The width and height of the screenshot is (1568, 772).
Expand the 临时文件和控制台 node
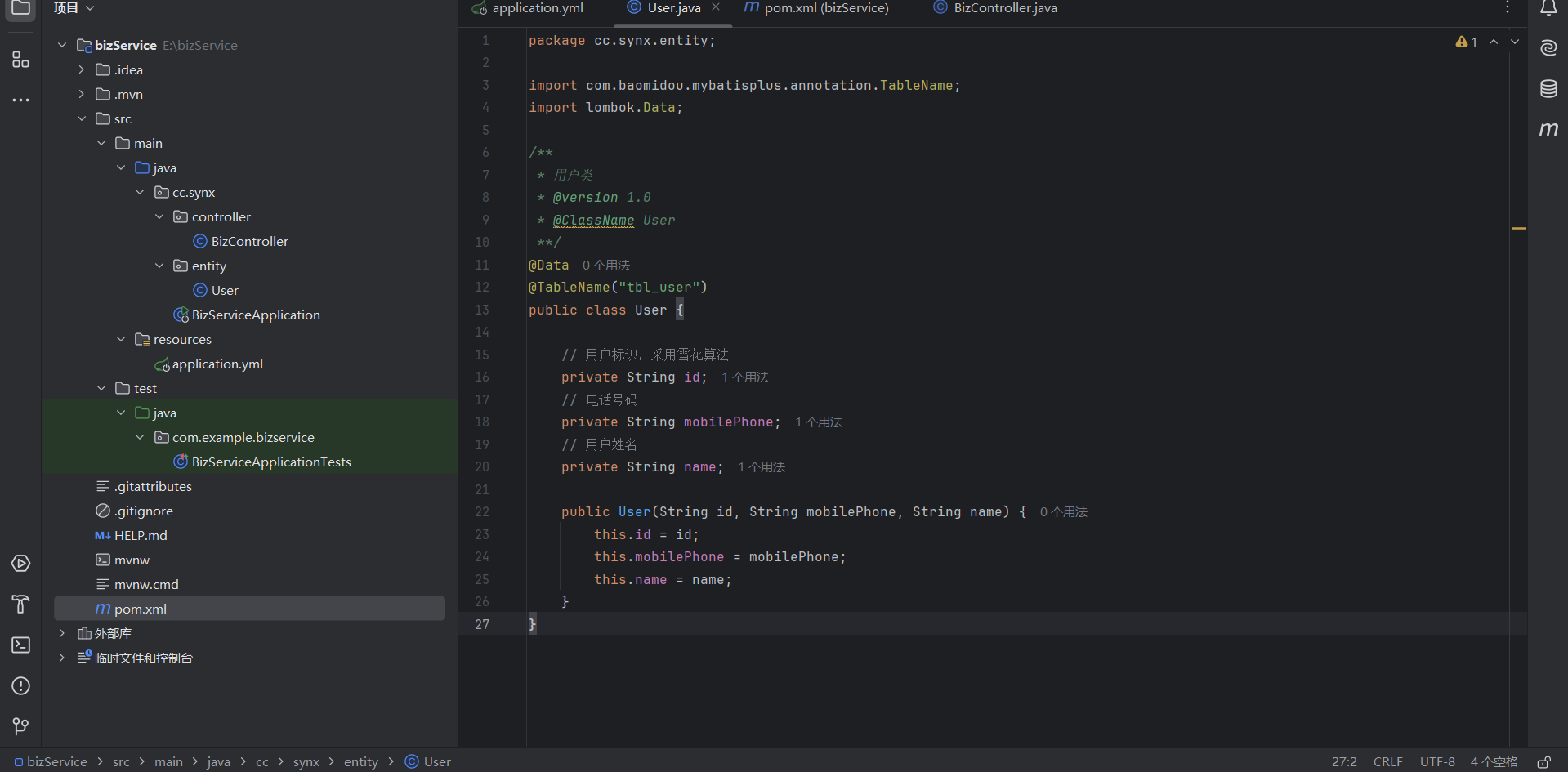(x=62, y=658)
